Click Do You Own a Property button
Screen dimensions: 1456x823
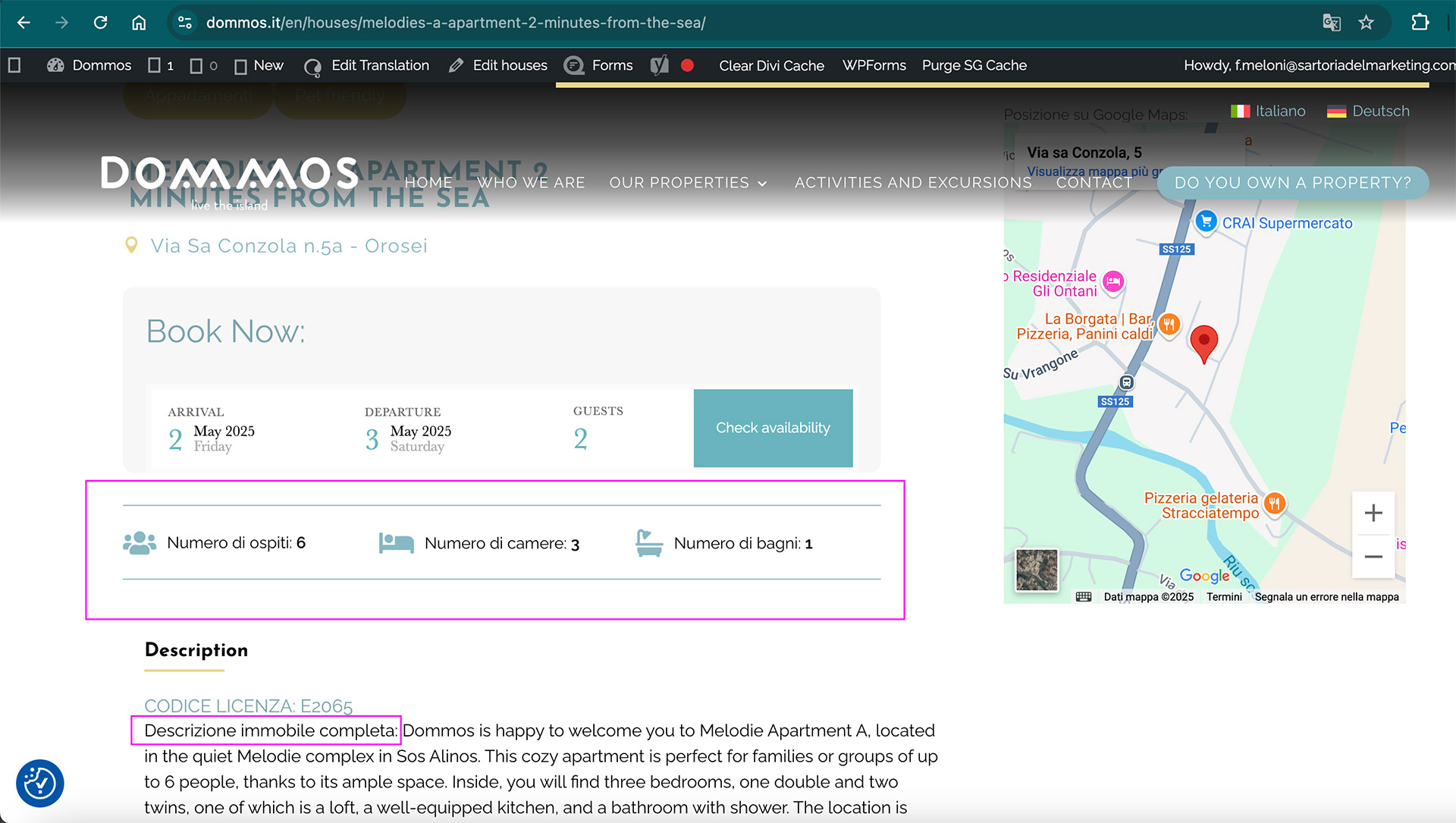1292,183
